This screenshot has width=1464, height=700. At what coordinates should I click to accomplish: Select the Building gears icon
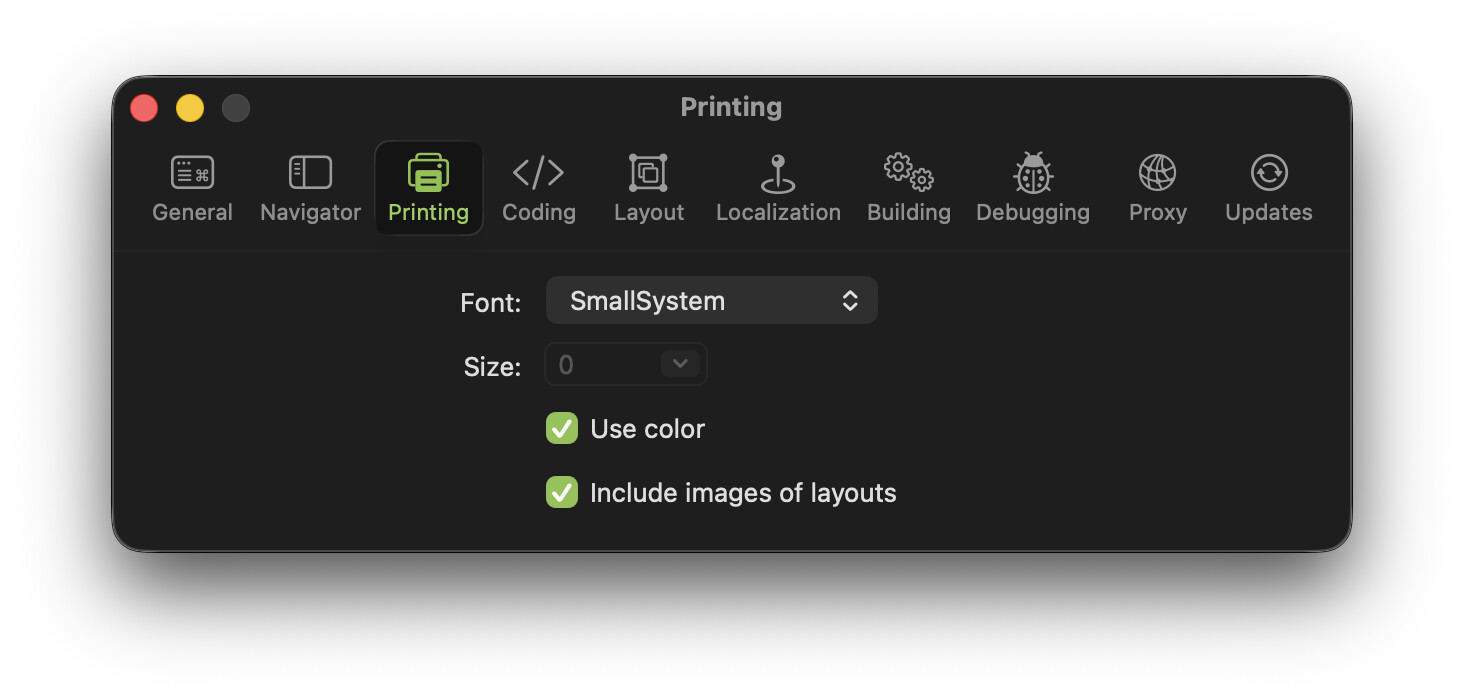coord(908,174)
